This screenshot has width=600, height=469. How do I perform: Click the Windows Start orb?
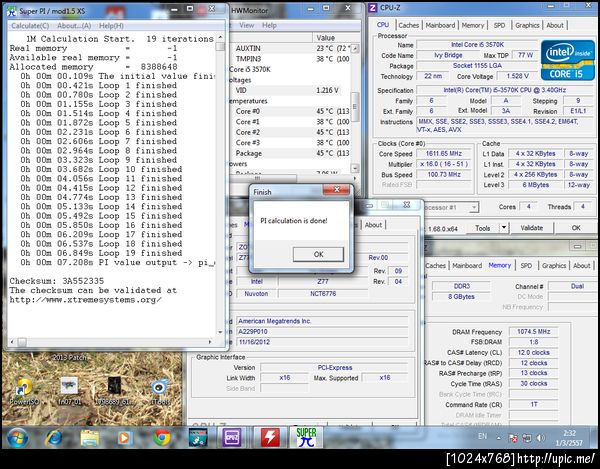tap(17, 437)
